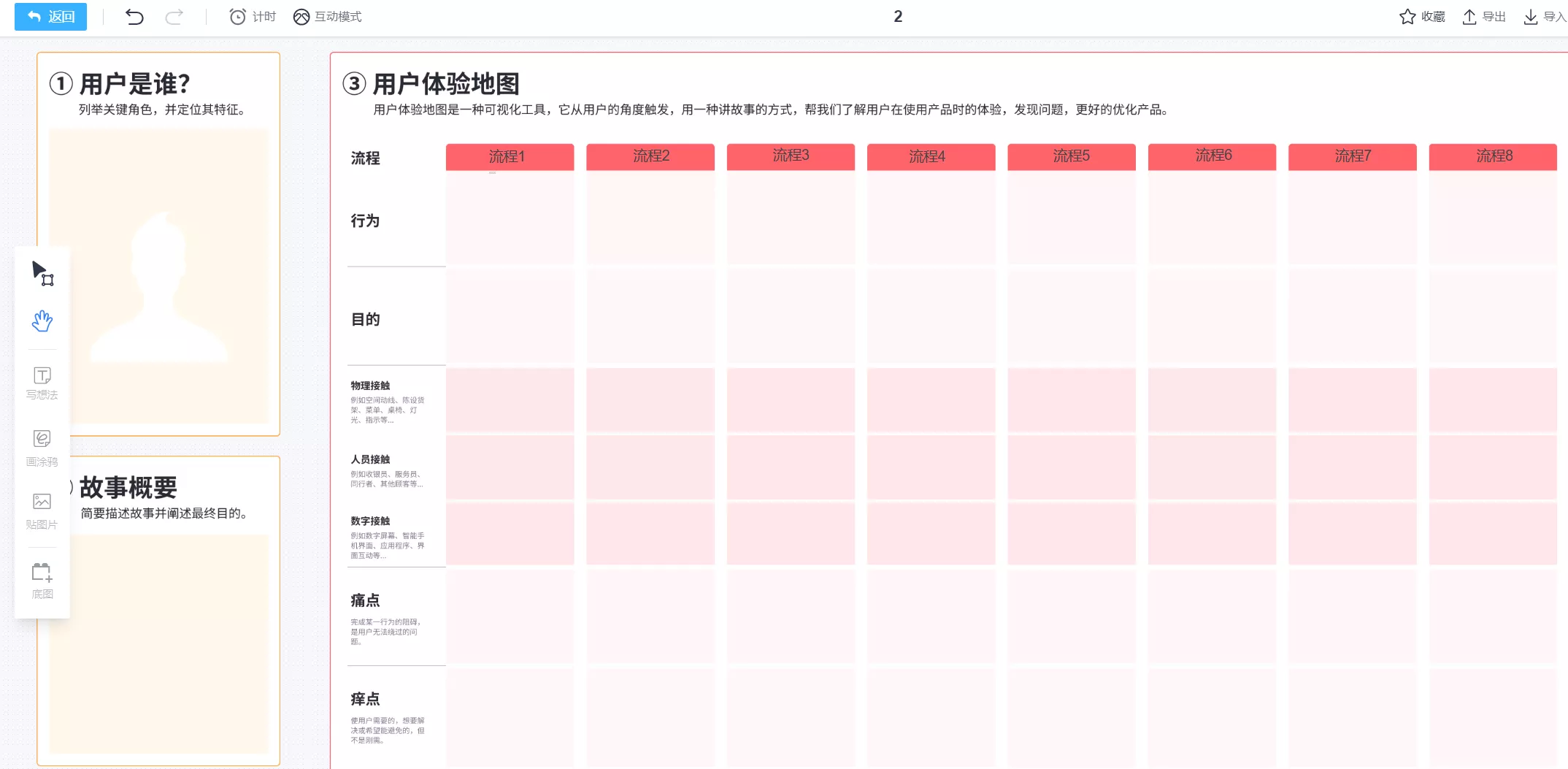Choose the hand pan tool

[x=42, y=321]
